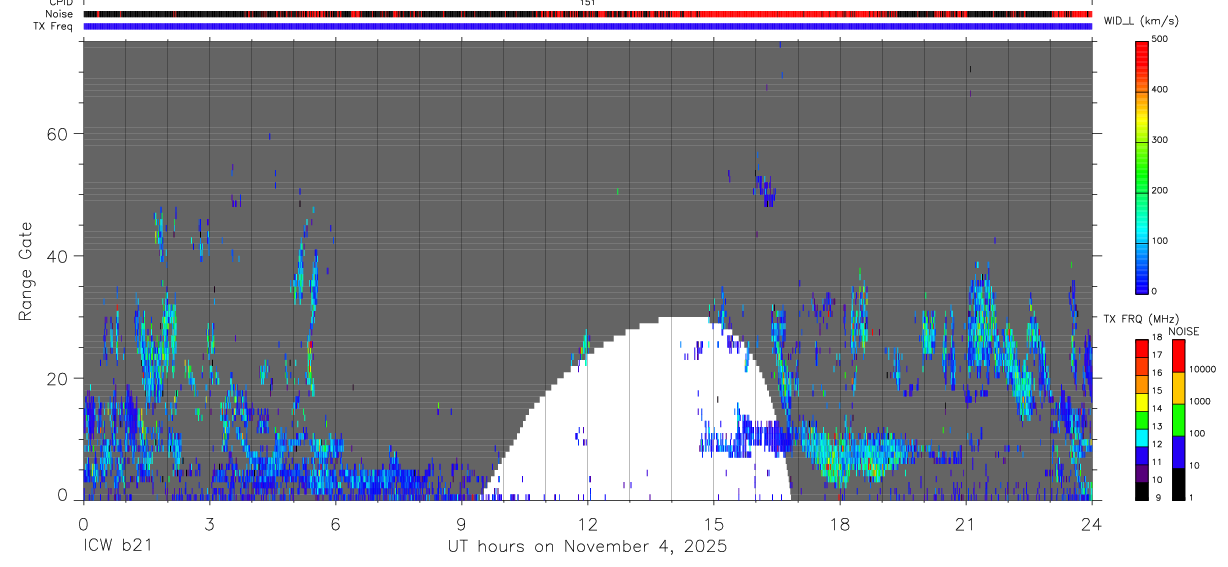Click the 18 tick on the UT hours axis
1228x567 pixels.
839,523
